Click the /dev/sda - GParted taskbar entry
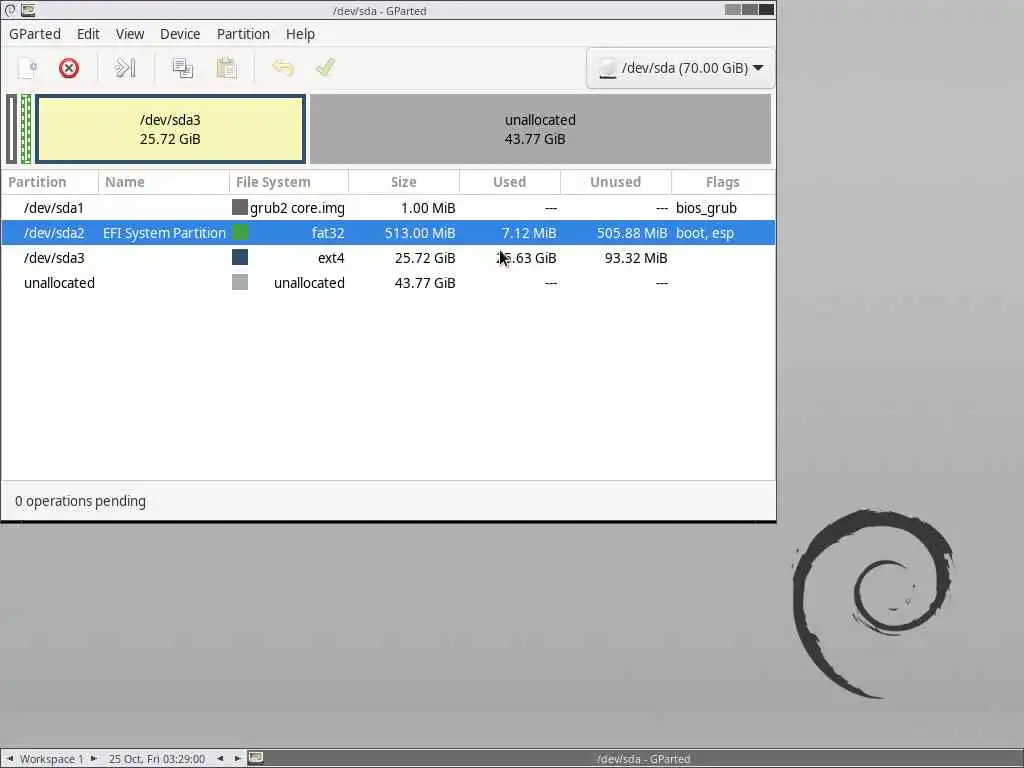Image resolution: width=1024 pixels, height=768 pixels. [643, 759]
